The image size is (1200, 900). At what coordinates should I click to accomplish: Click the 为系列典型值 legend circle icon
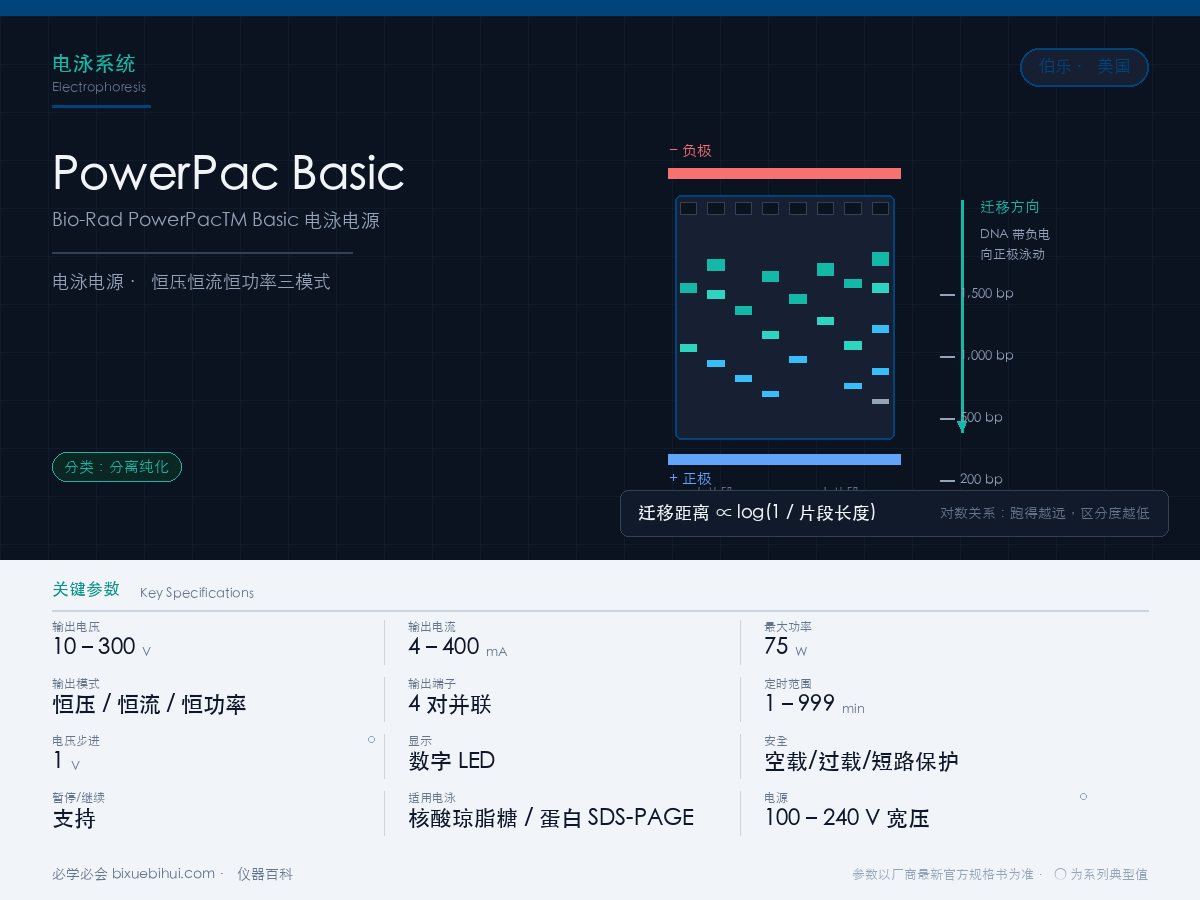pos(1061,874)
